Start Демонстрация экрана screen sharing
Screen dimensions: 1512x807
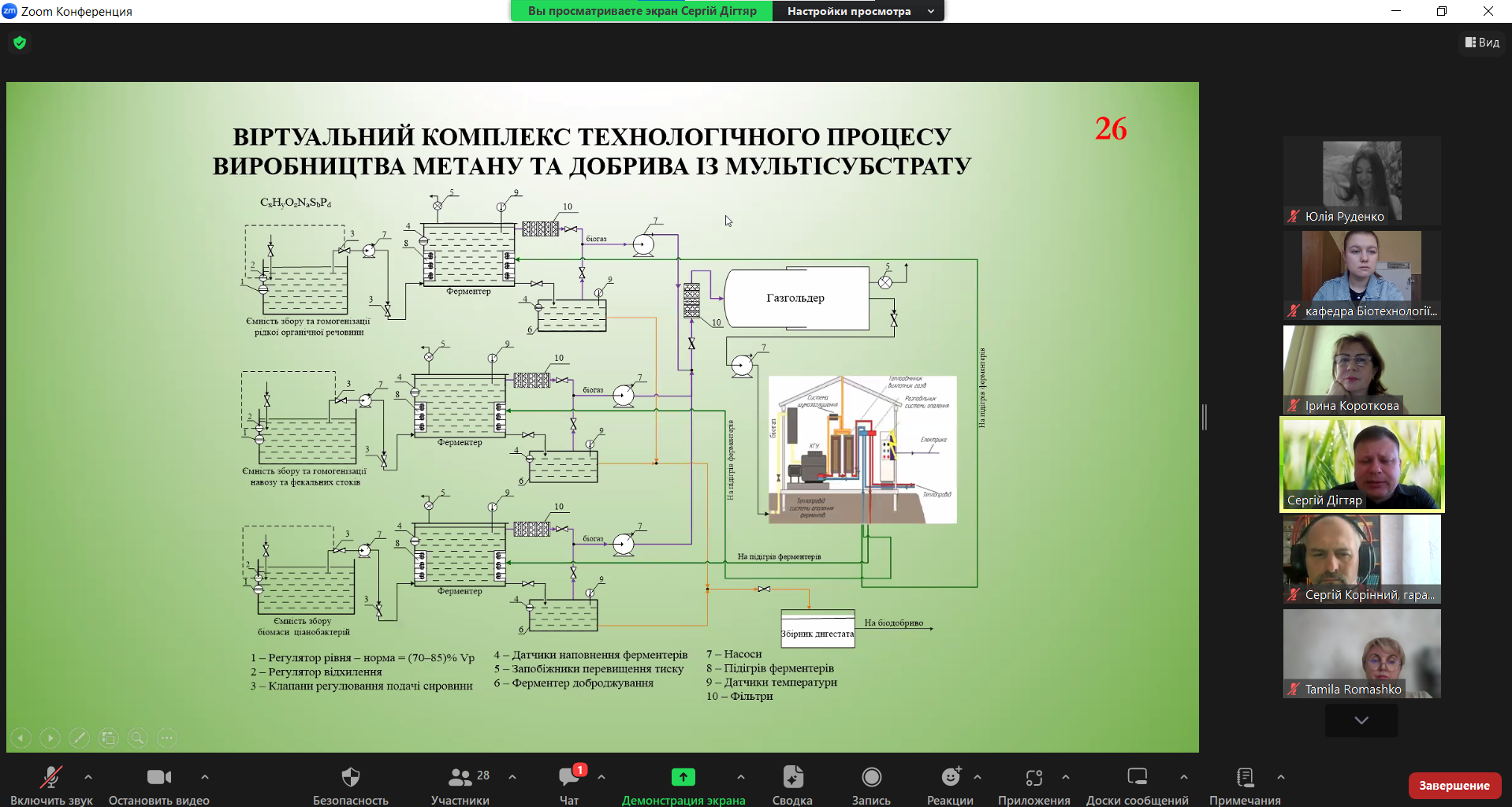point(683,785)
